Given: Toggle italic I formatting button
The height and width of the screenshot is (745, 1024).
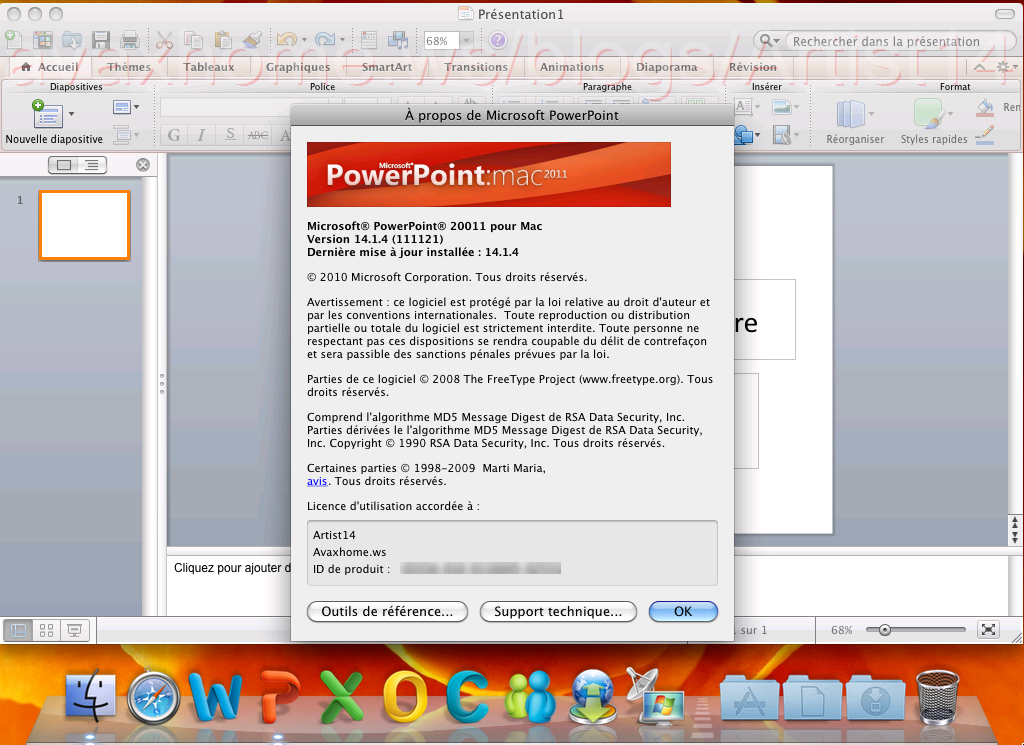Looking at the screenshot, I should [201, 135].
